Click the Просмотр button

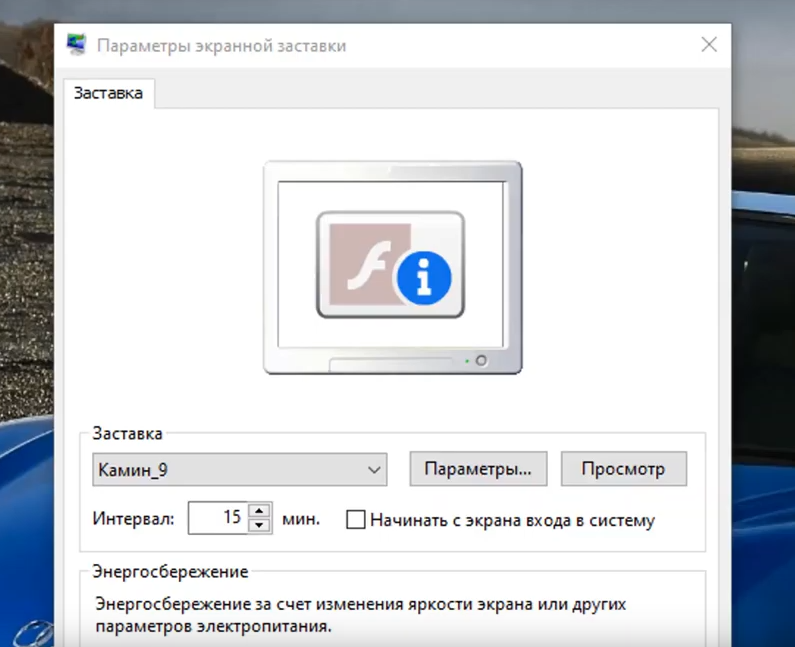[x=624, y=469]
